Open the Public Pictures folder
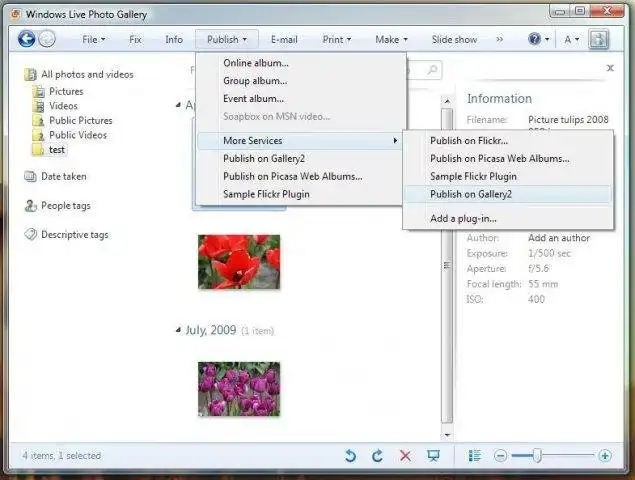635x480 pixels. [81, 121]
